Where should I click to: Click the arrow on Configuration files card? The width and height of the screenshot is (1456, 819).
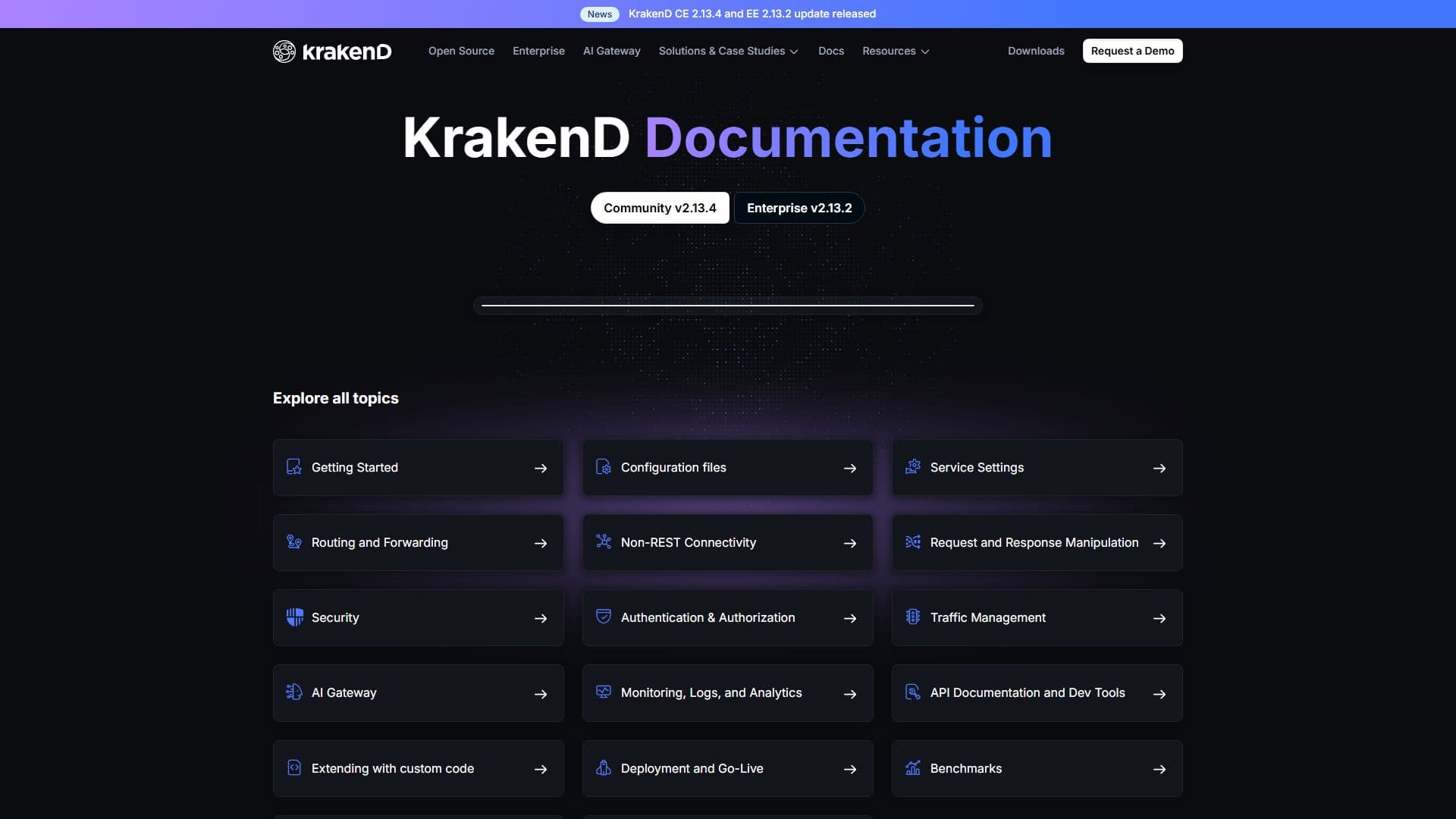850,469
